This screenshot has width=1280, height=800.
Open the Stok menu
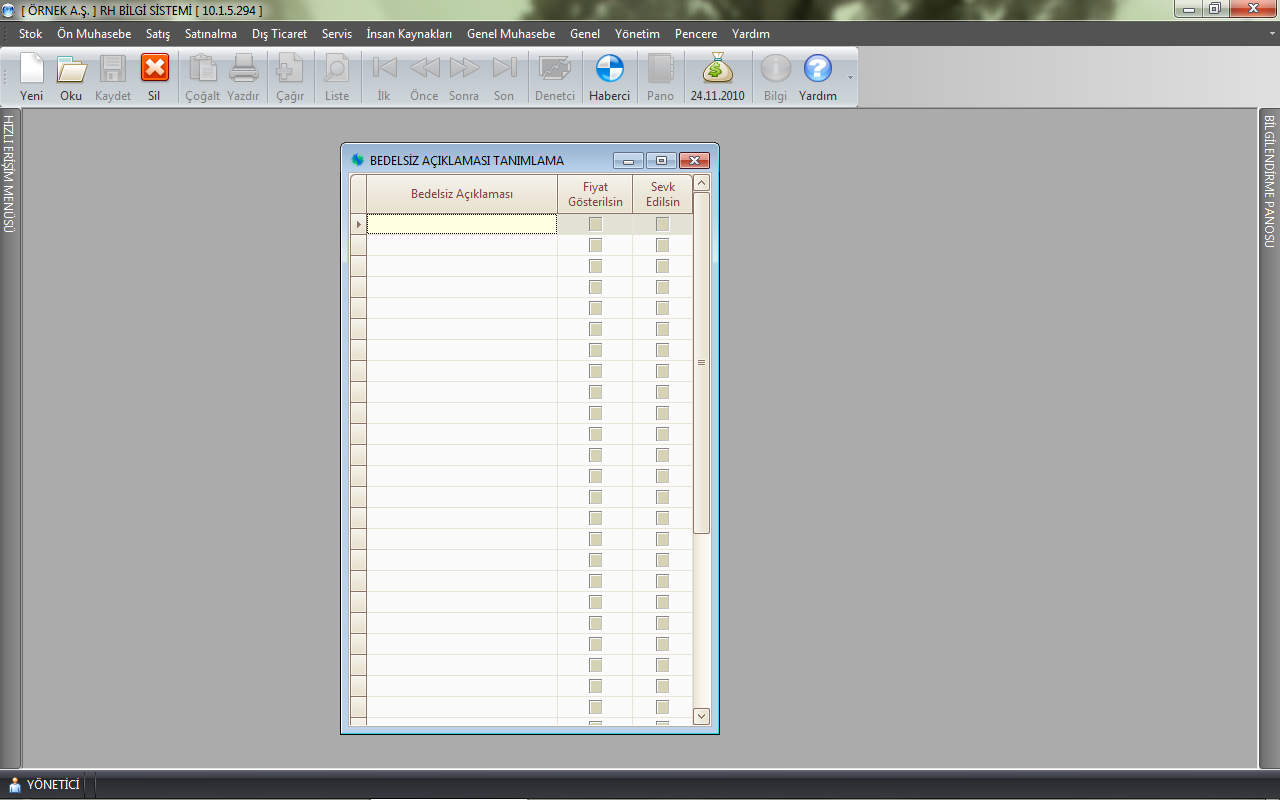30,34
